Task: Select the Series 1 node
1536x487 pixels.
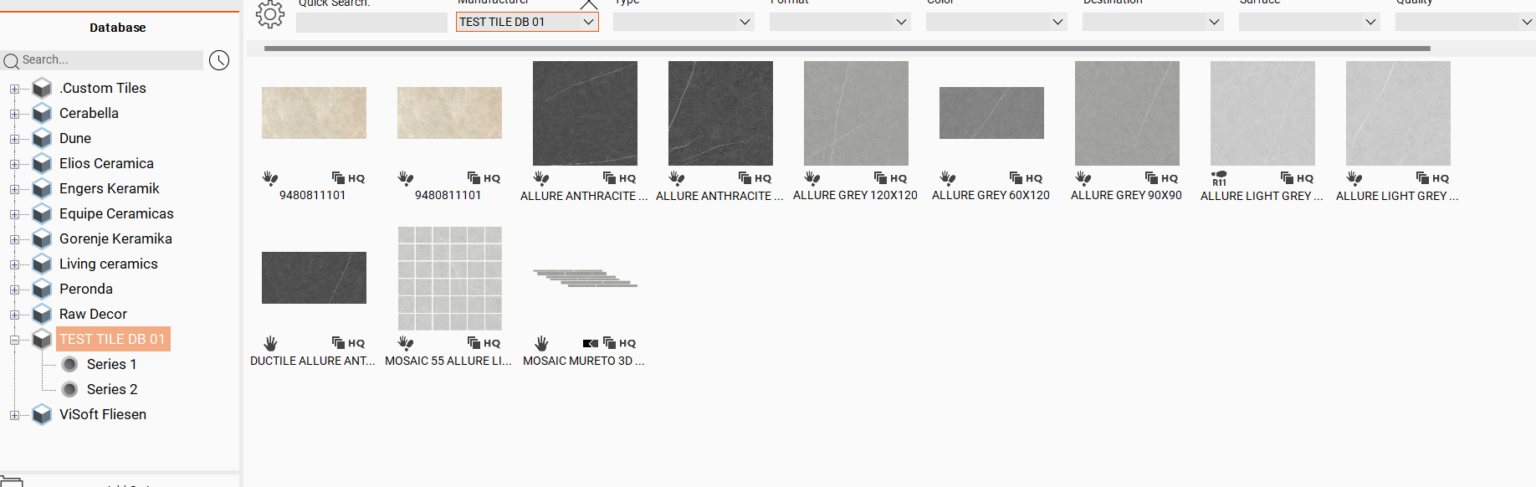Action: point(111,364)
